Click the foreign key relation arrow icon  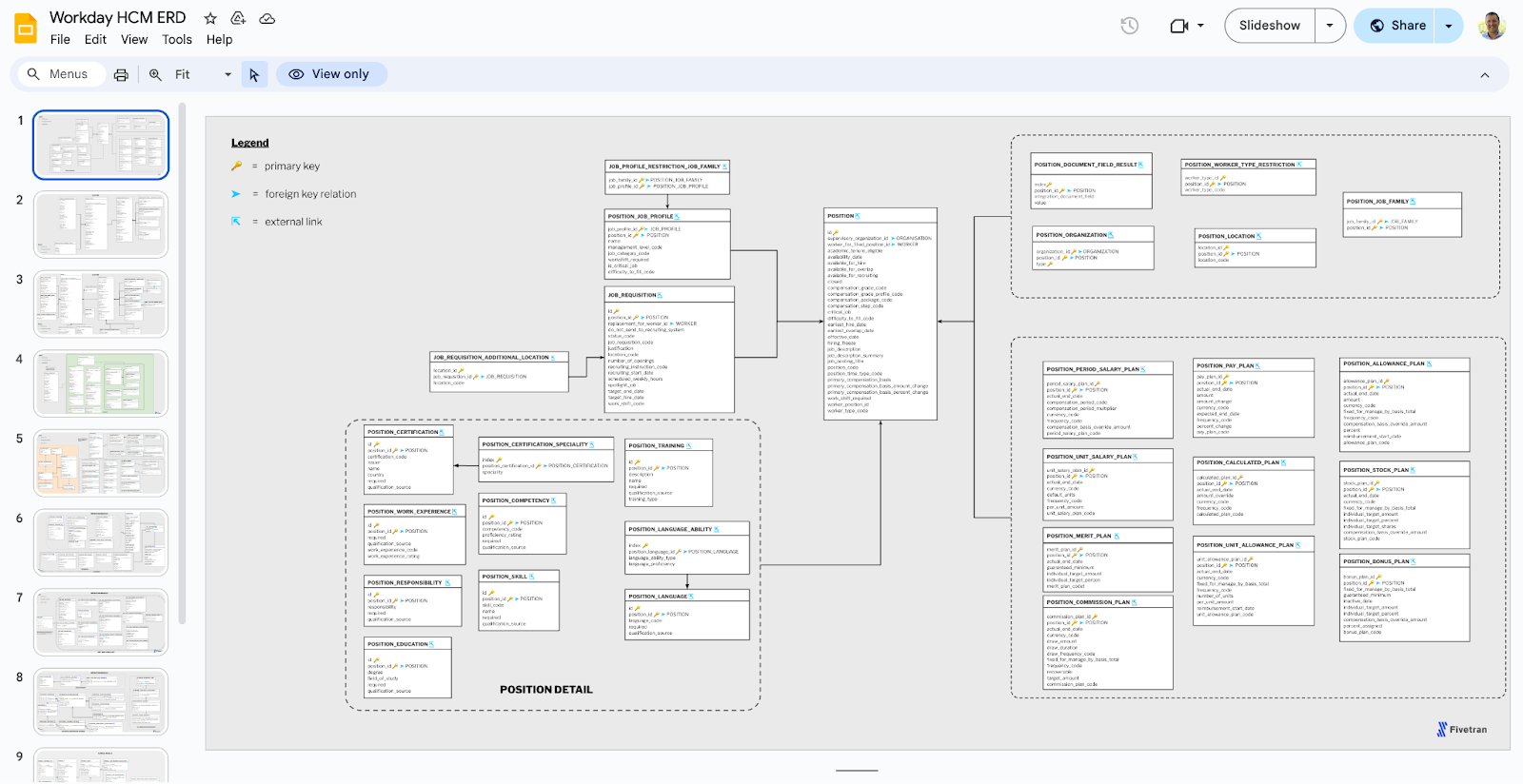(236, 194)
